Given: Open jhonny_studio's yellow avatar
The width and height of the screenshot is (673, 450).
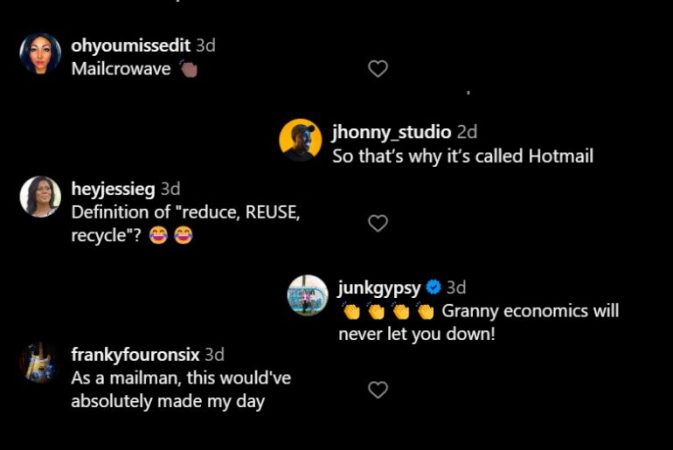Looking at the screenshot, I should pyautogui.click(x=300, y=139).
